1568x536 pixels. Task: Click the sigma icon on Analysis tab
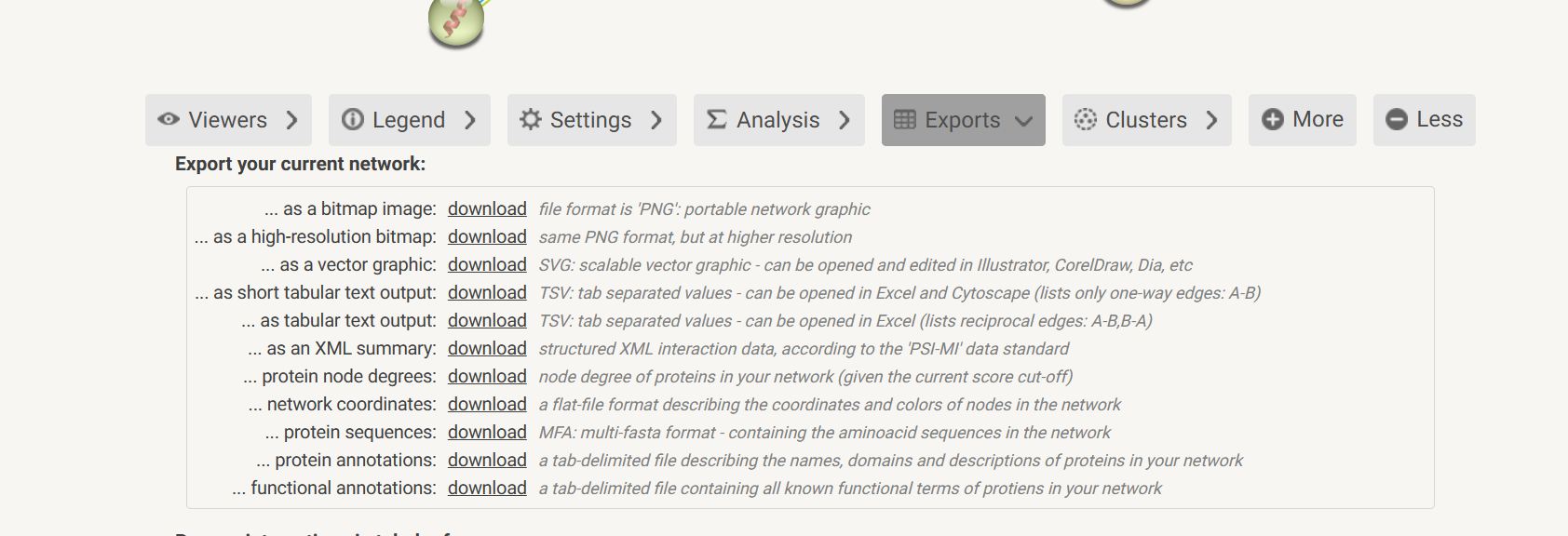pyautogui.click(x=717, y=119)
